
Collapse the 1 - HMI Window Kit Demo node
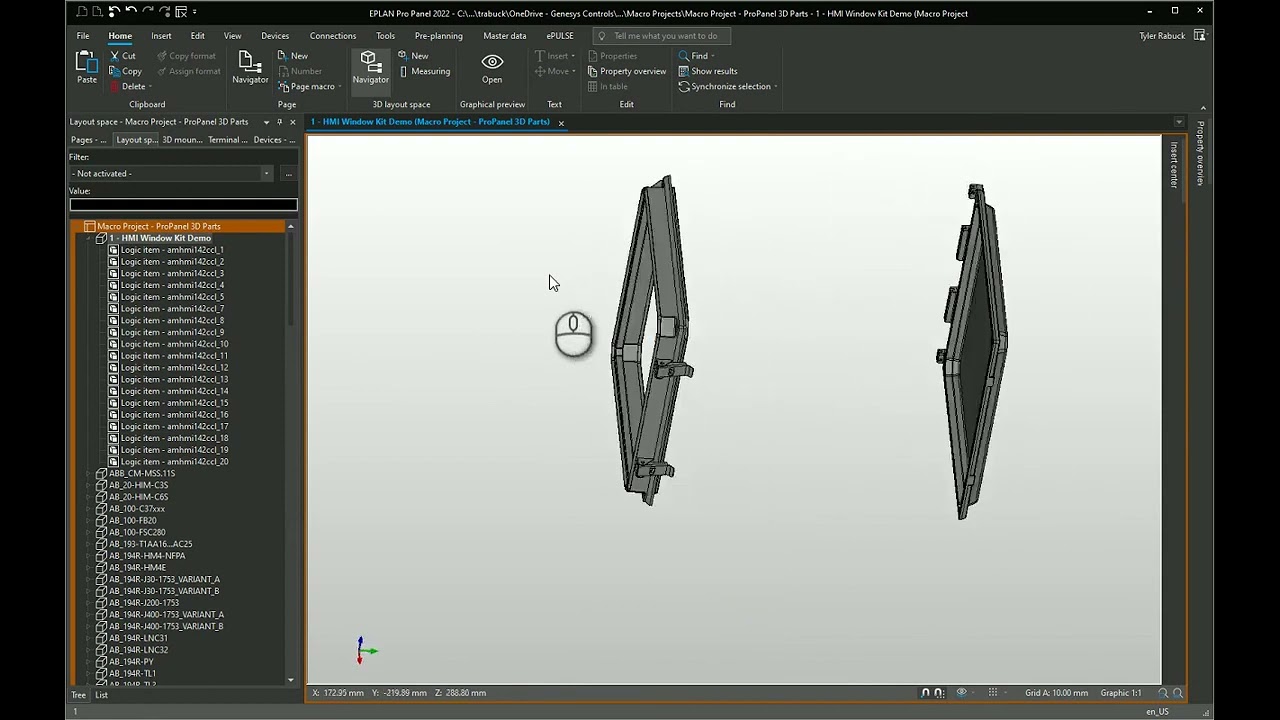[x=89, y=238]
